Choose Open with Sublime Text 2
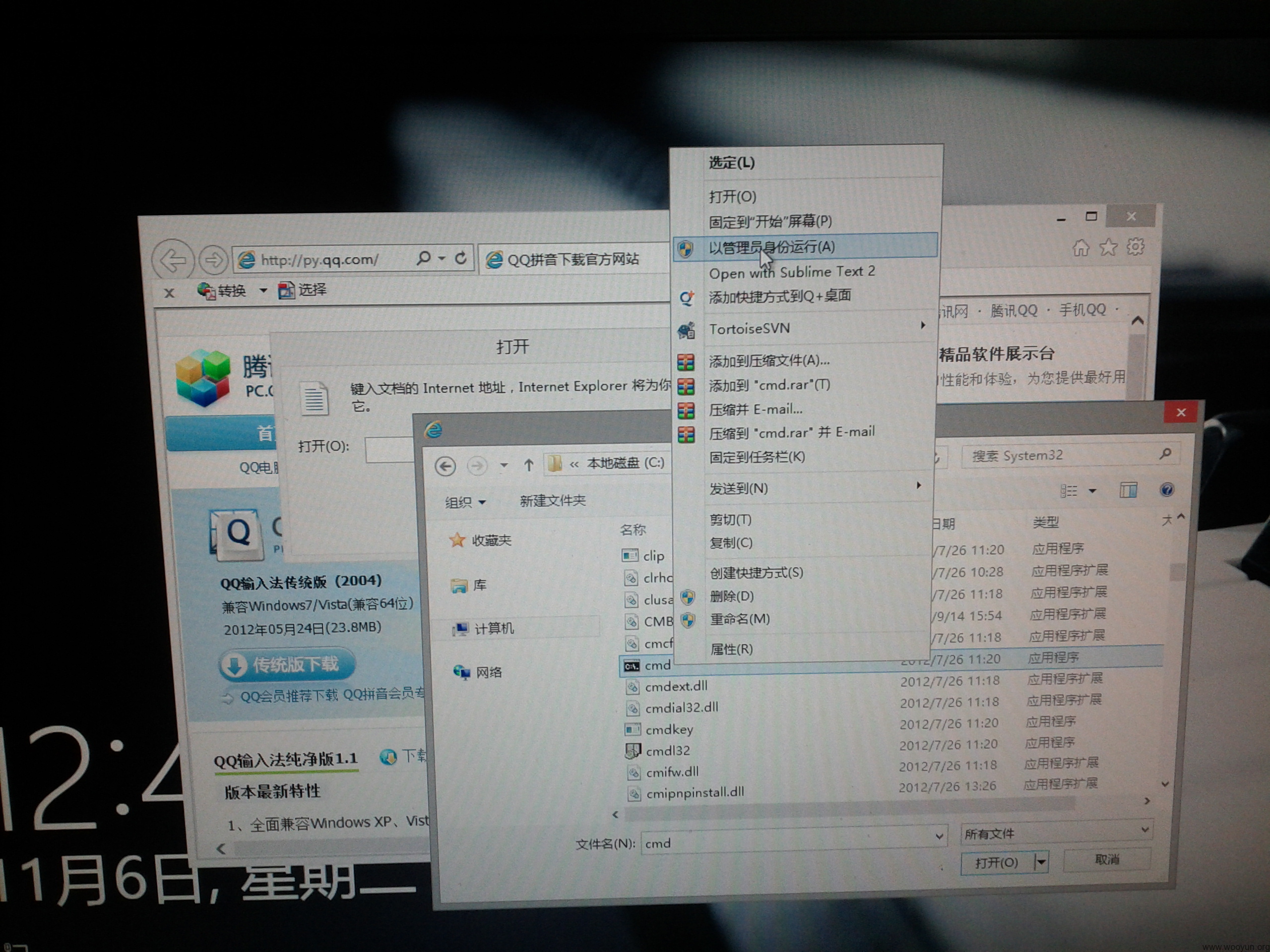1270x952 pixels. 805,272
